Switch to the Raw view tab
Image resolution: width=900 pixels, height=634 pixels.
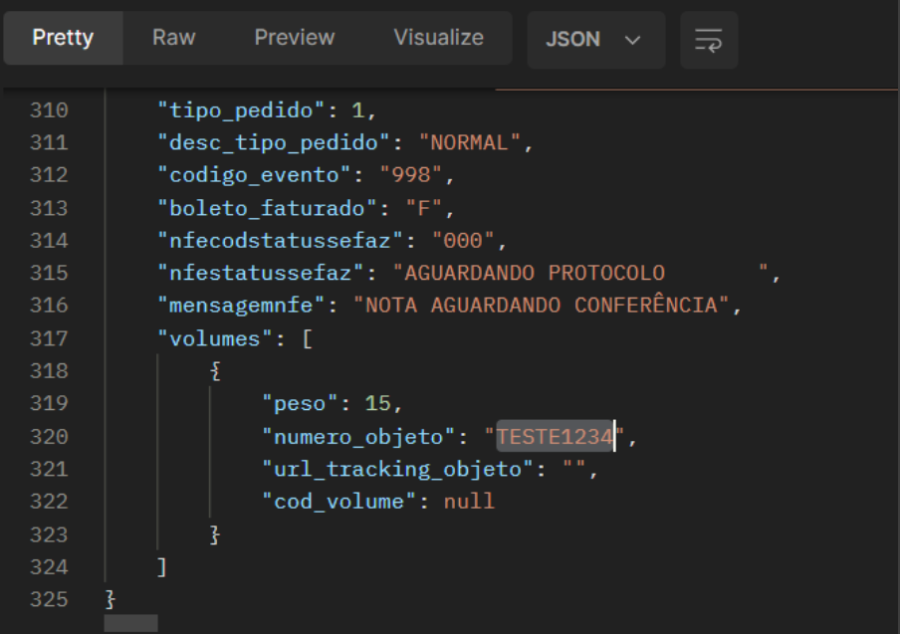[174, 38]
